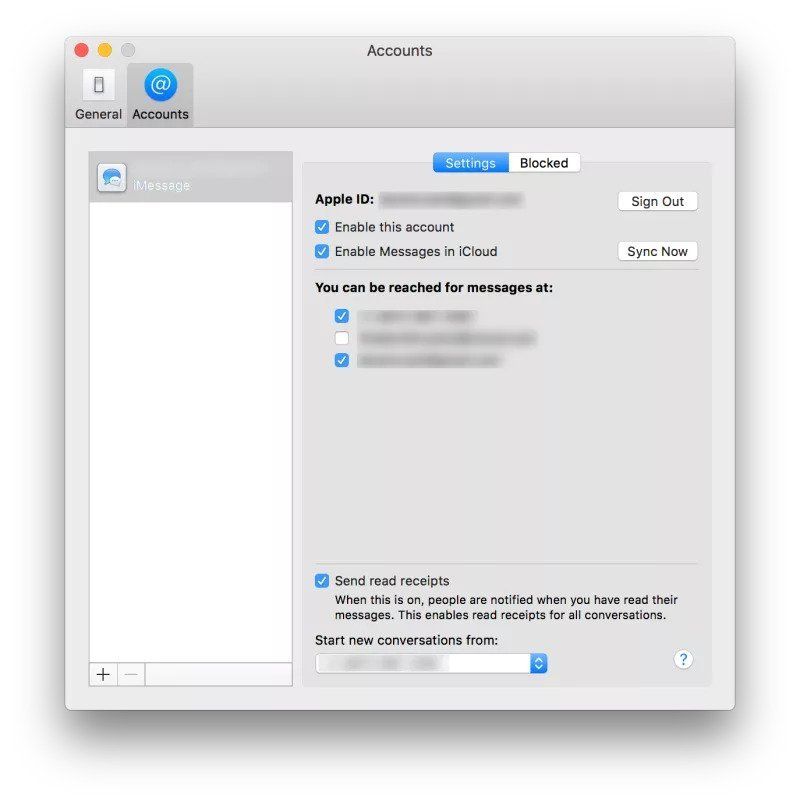The image size is (800, 803).
Task: Open help using the question mark icon
Action: point(682,660)
